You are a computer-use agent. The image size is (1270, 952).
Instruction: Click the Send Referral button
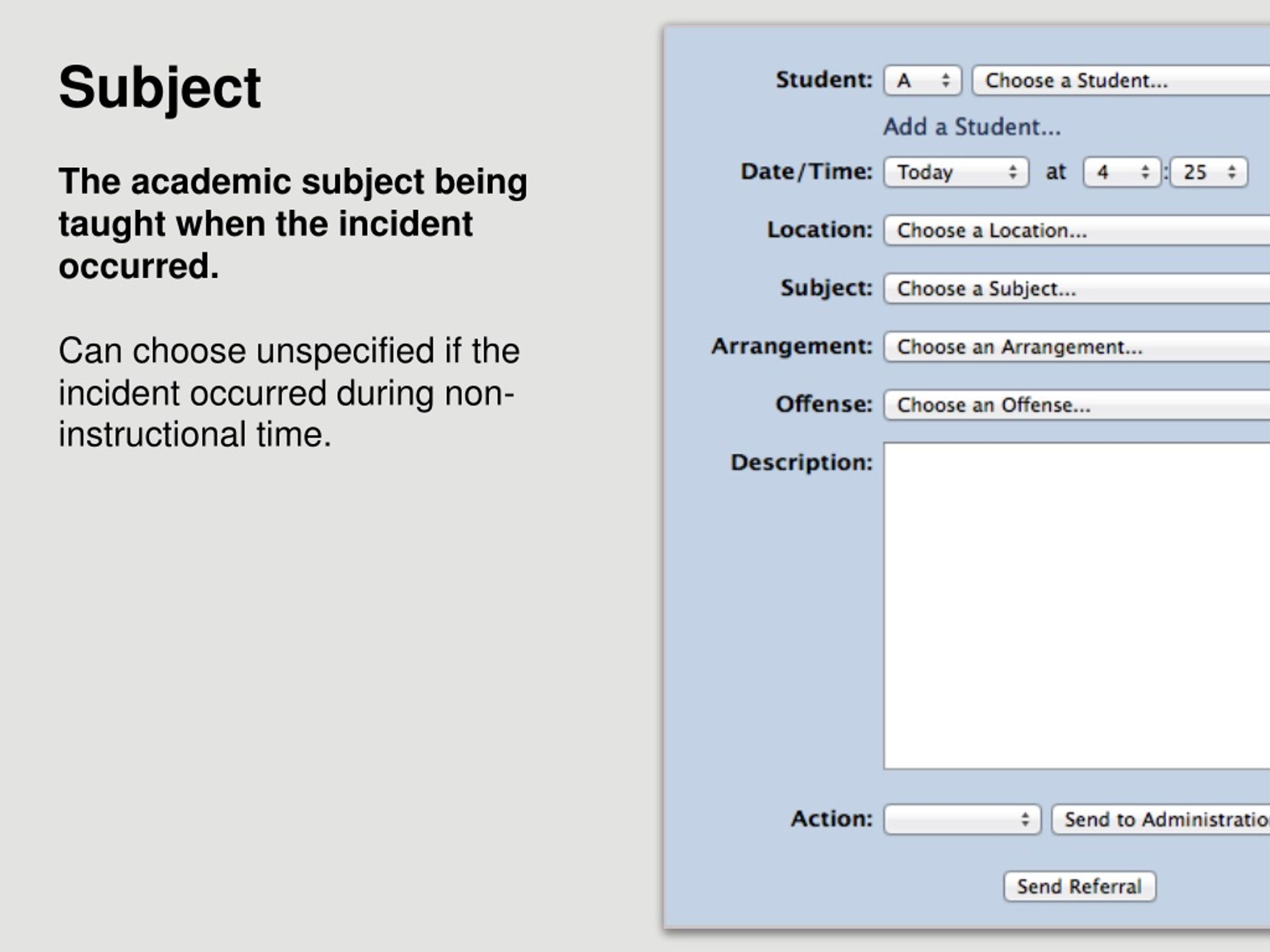tap(1079, 887)
